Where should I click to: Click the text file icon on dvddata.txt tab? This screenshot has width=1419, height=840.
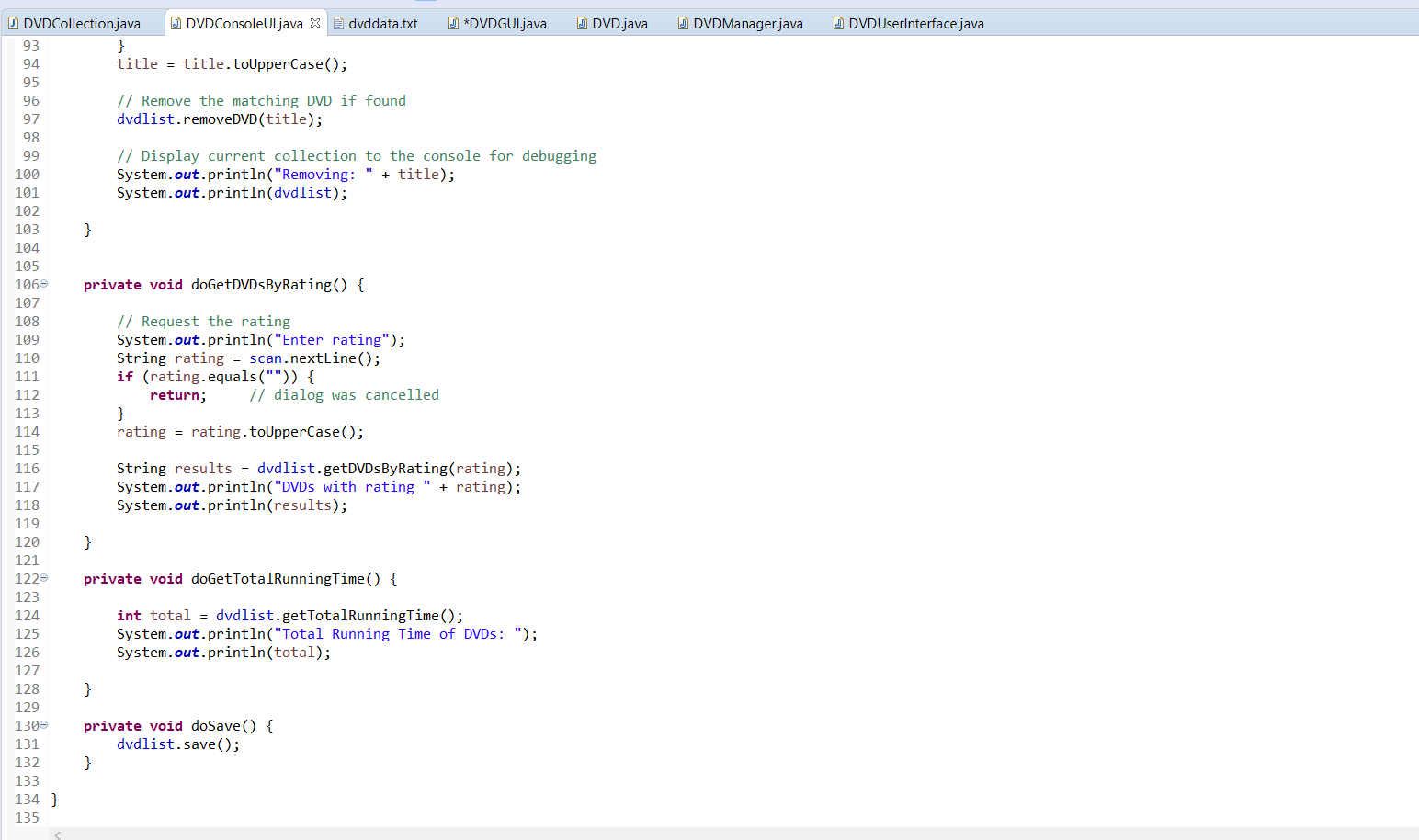coord(339,23)
